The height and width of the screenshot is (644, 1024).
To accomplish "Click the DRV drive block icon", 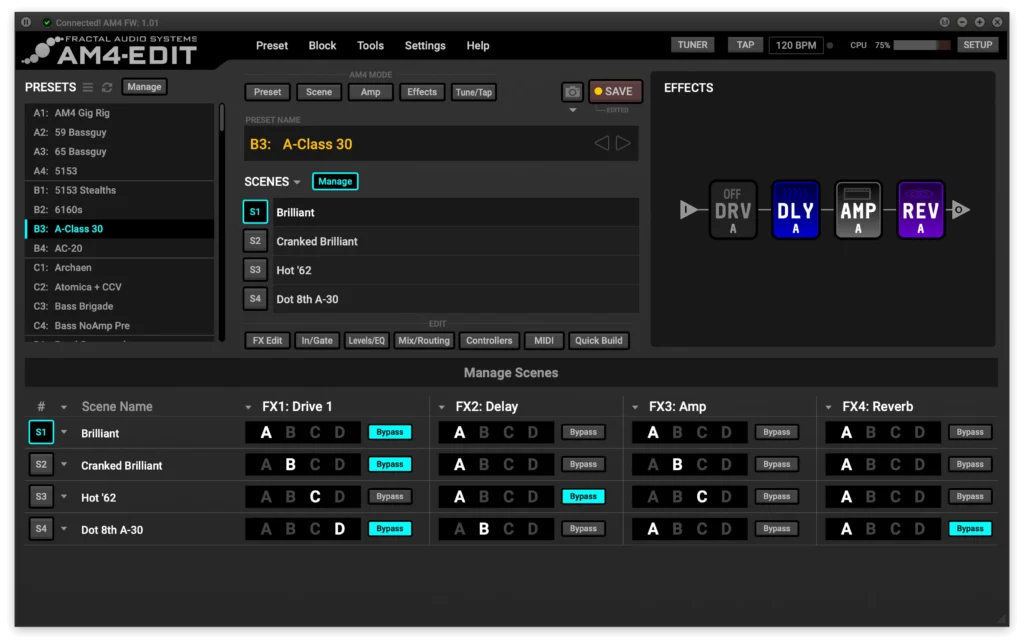I will 733,210.
